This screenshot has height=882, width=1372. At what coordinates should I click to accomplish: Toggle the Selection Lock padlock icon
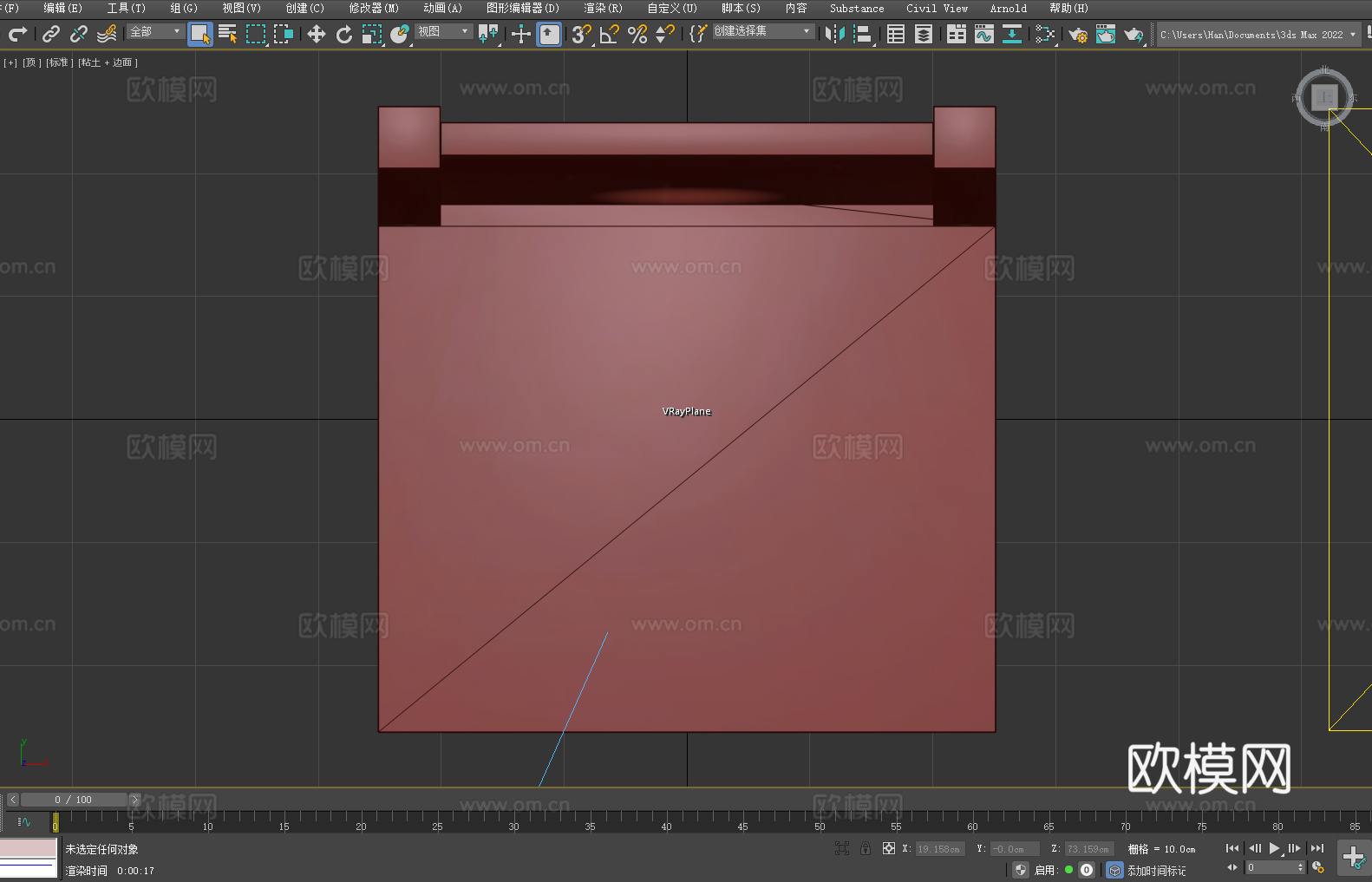[x=866, y=848]
